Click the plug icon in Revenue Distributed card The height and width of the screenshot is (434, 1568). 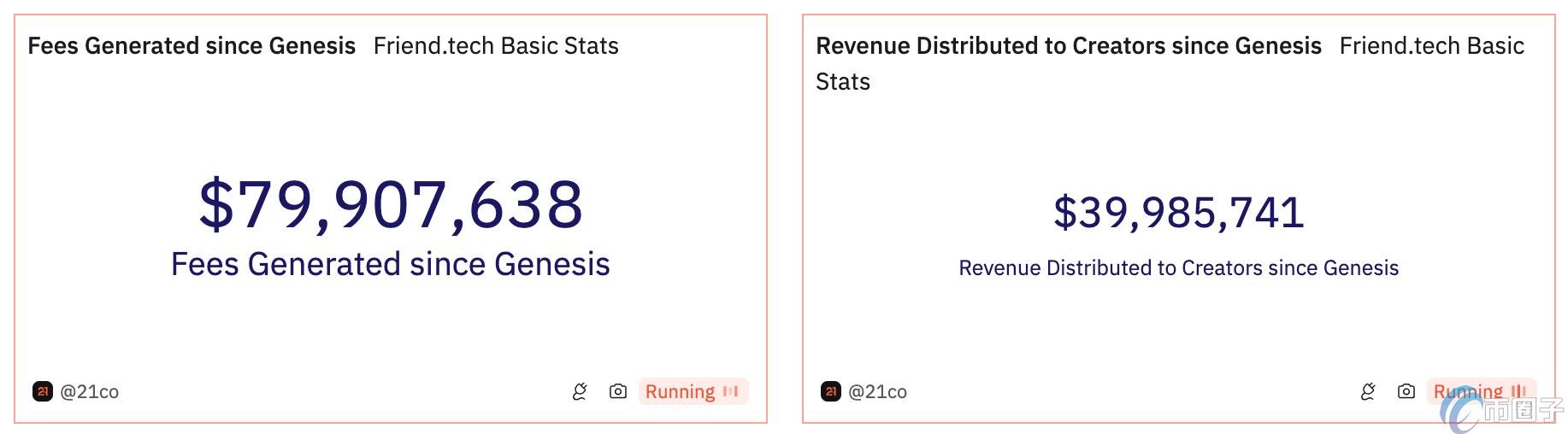(x=1368, y=391)
